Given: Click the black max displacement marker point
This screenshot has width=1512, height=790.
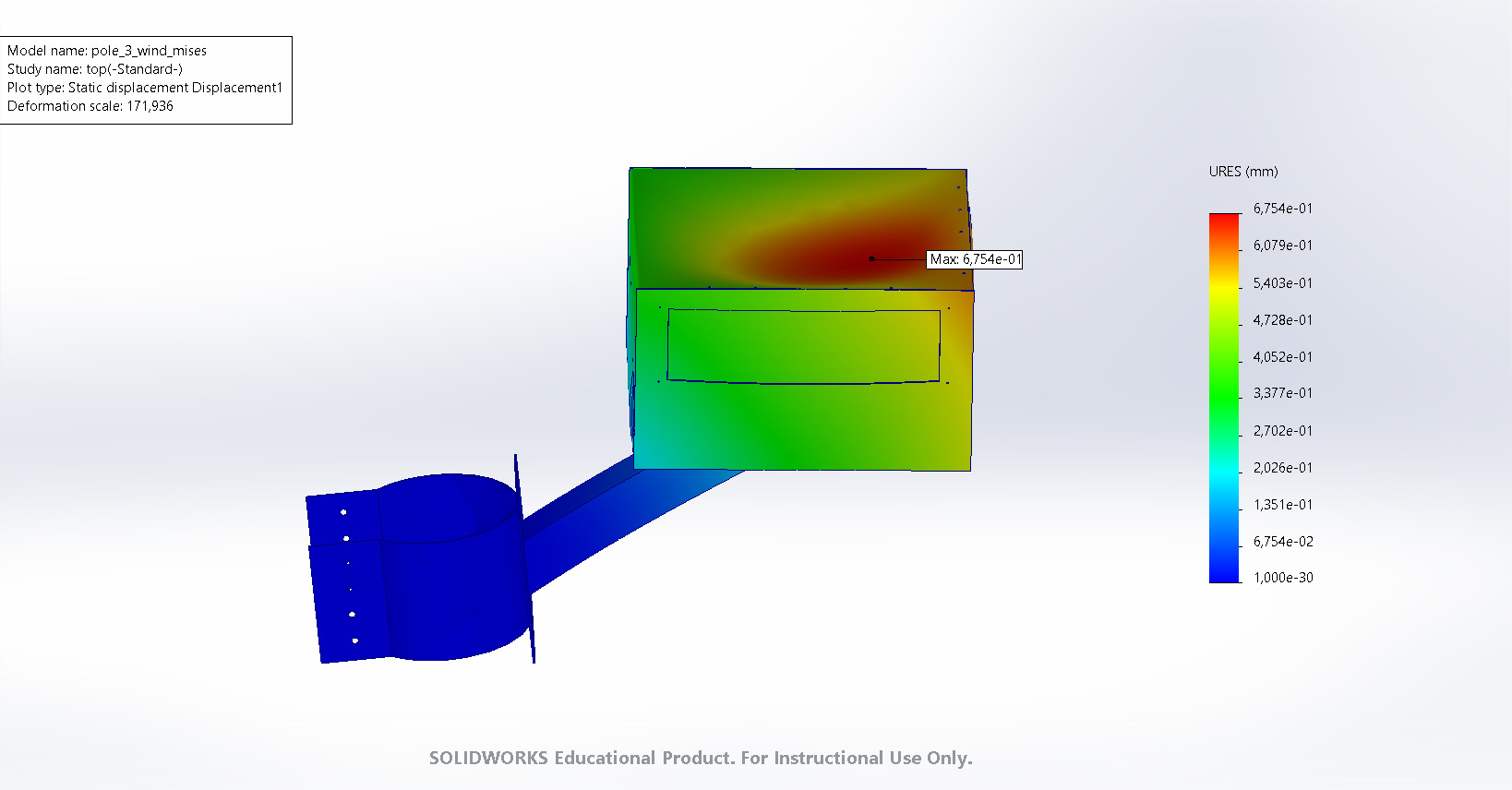Looking at the screenshot, I should (871, 258).
